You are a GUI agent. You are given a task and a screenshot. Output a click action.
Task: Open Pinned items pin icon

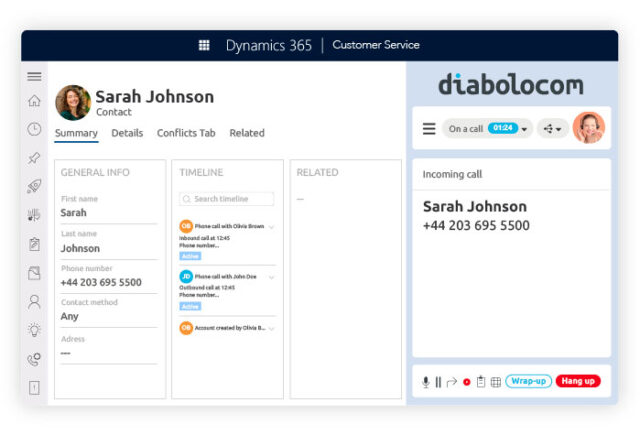pos(34,158)
